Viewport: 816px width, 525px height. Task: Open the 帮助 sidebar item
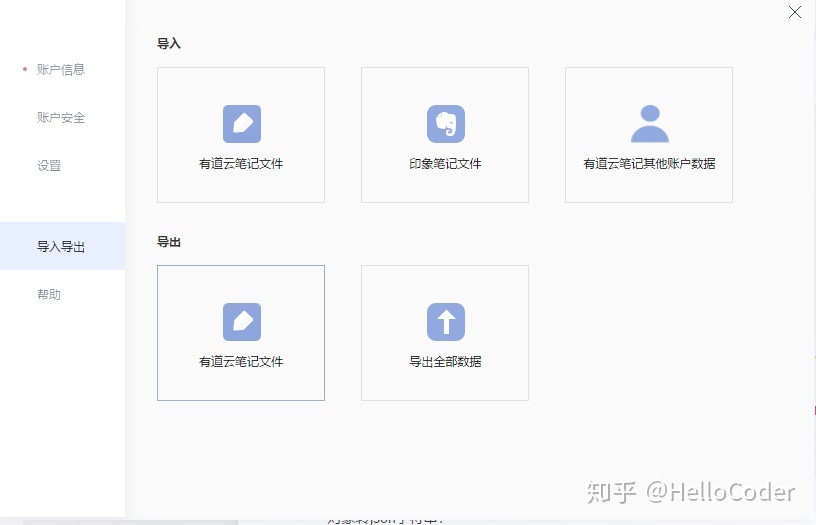49,294
